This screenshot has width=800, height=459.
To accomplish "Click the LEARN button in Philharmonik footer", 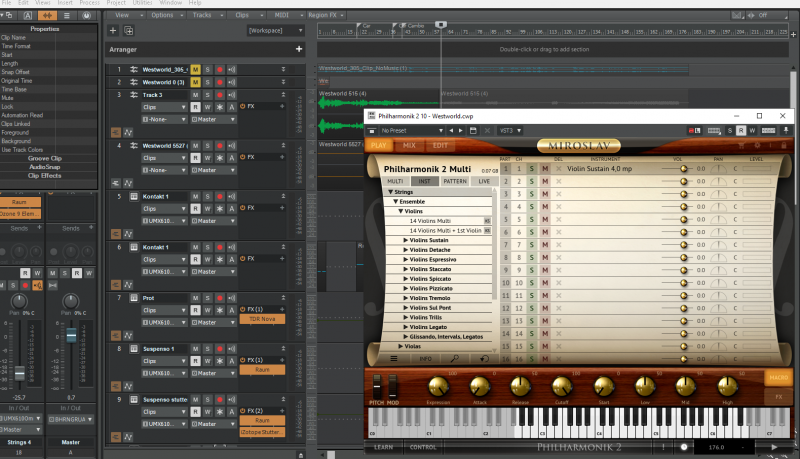I will (384, 447).
